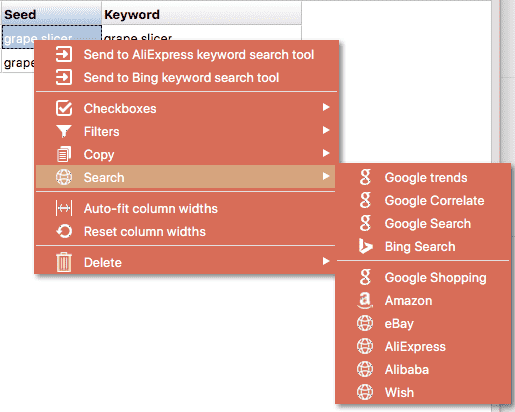Expand the Copy submenu arrow
Image resolution: width=515 pixels, height=412 pixels.
(x=326, y=153)
